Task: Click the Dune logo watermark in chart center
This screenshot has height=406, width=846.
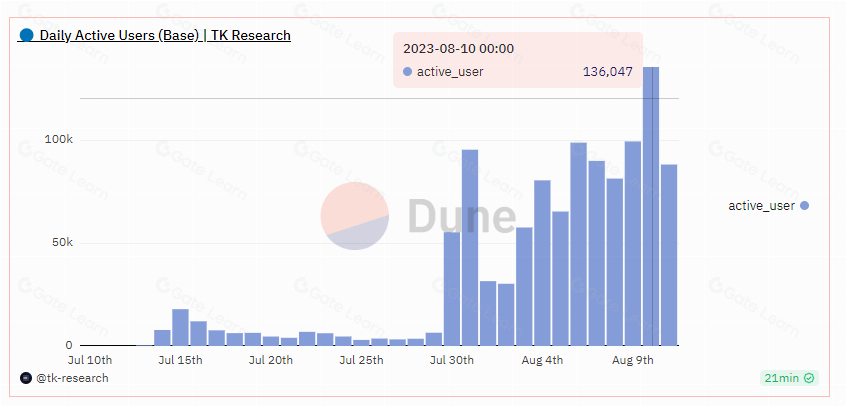Action: coord(418,215)
